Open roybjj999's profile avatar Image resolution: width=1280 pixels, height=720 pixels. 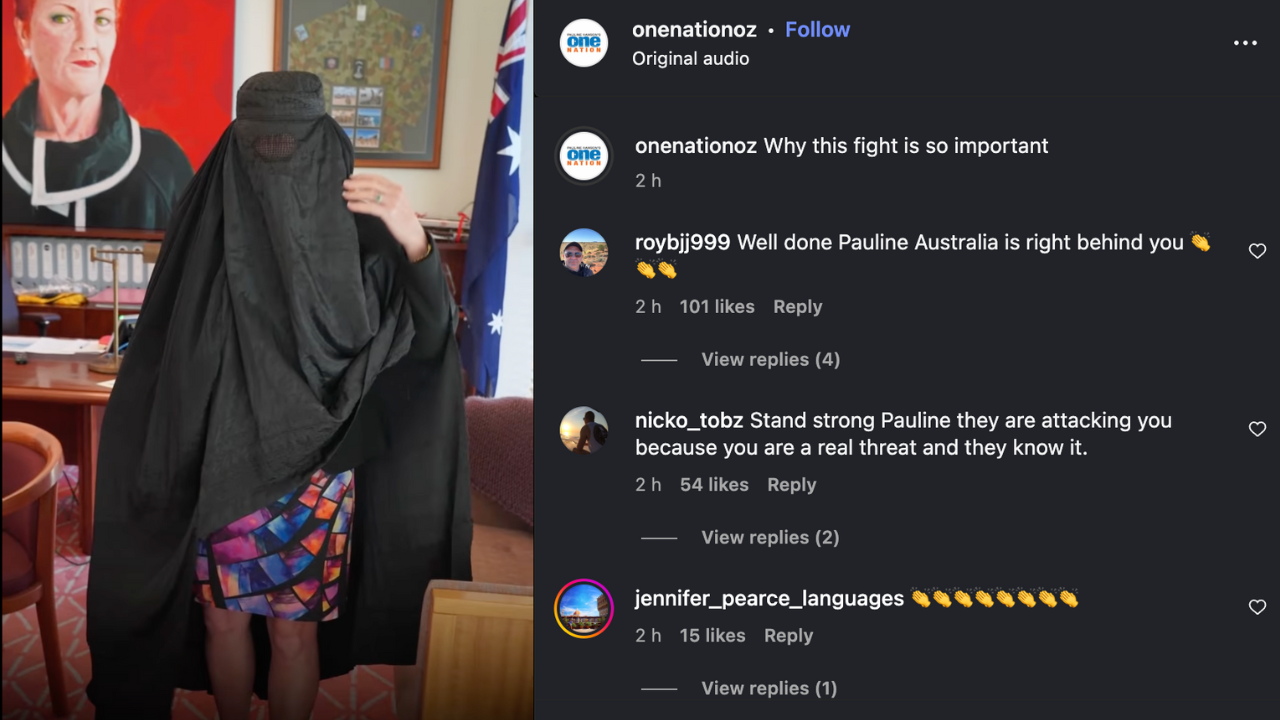click(584, 253)
